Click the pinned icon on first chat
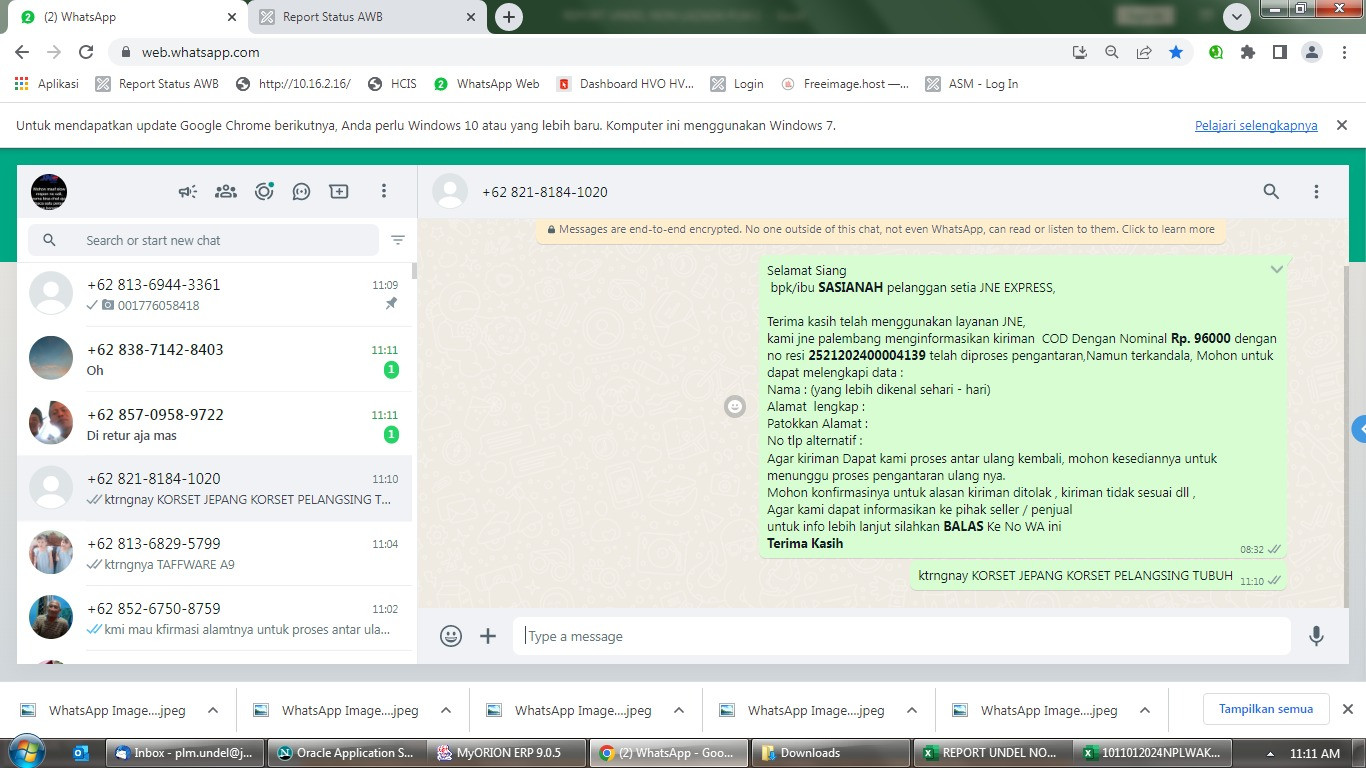 (x=391, y=305)
